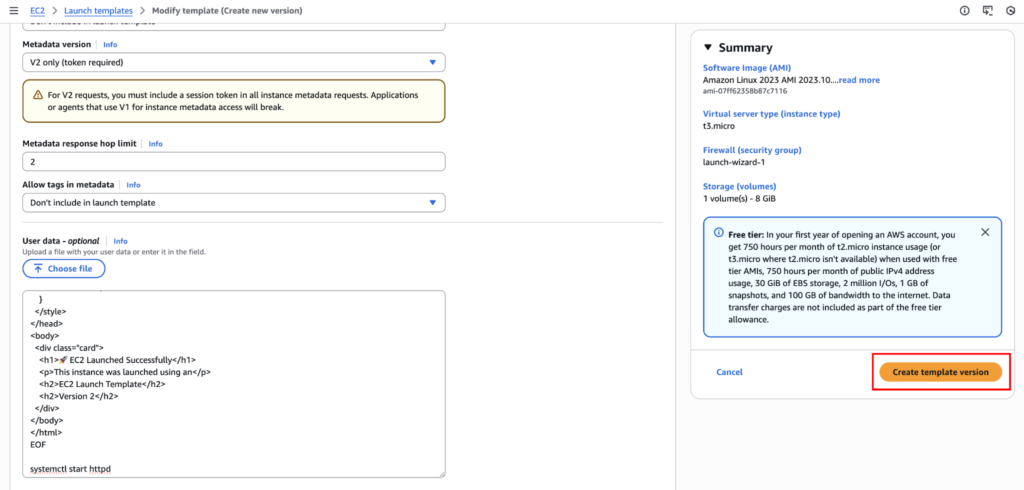Collapse the Summary panel triangle

(708, 47)
